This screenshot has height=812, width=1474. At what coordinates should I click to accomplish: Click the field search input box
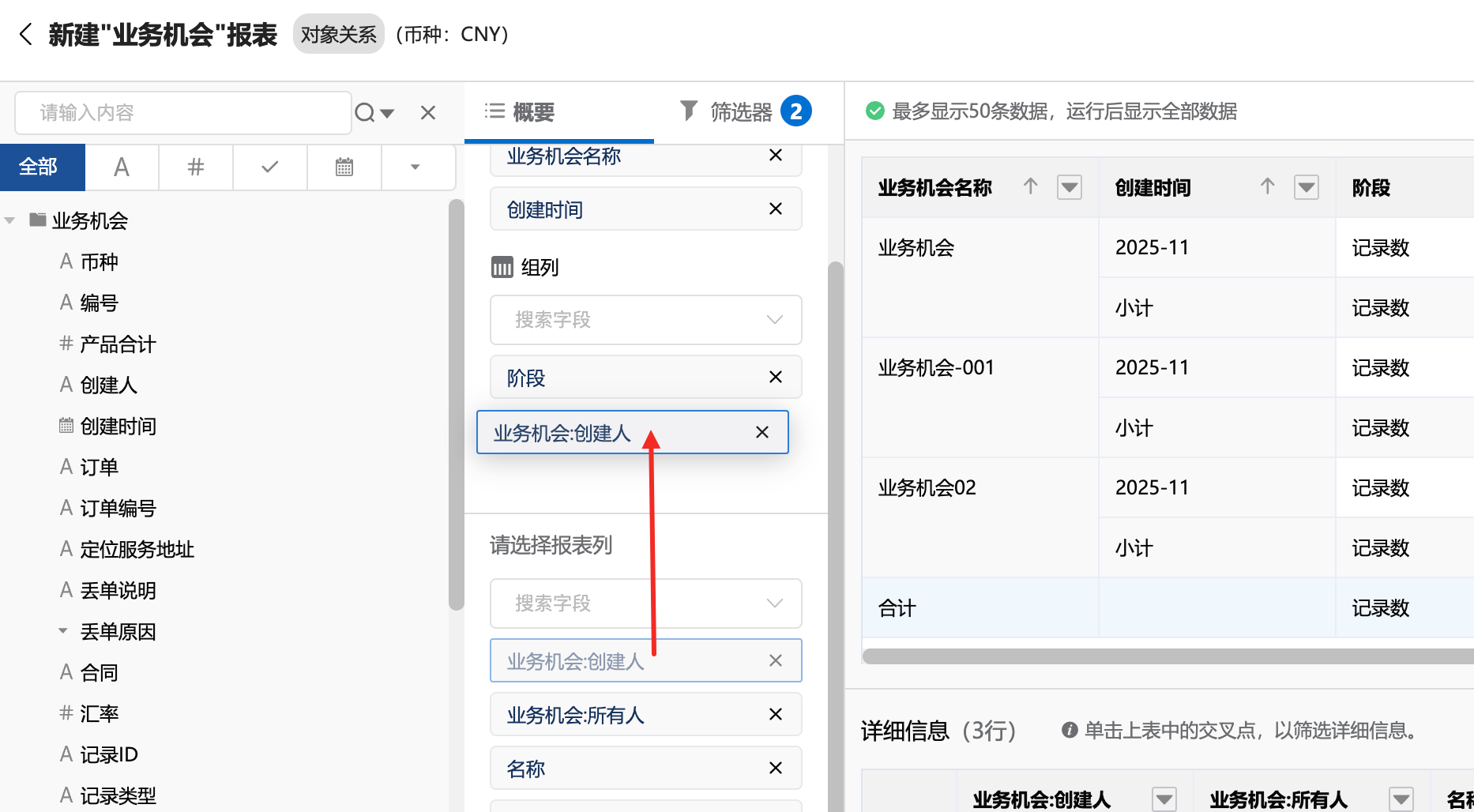click(x=183, y=112)
